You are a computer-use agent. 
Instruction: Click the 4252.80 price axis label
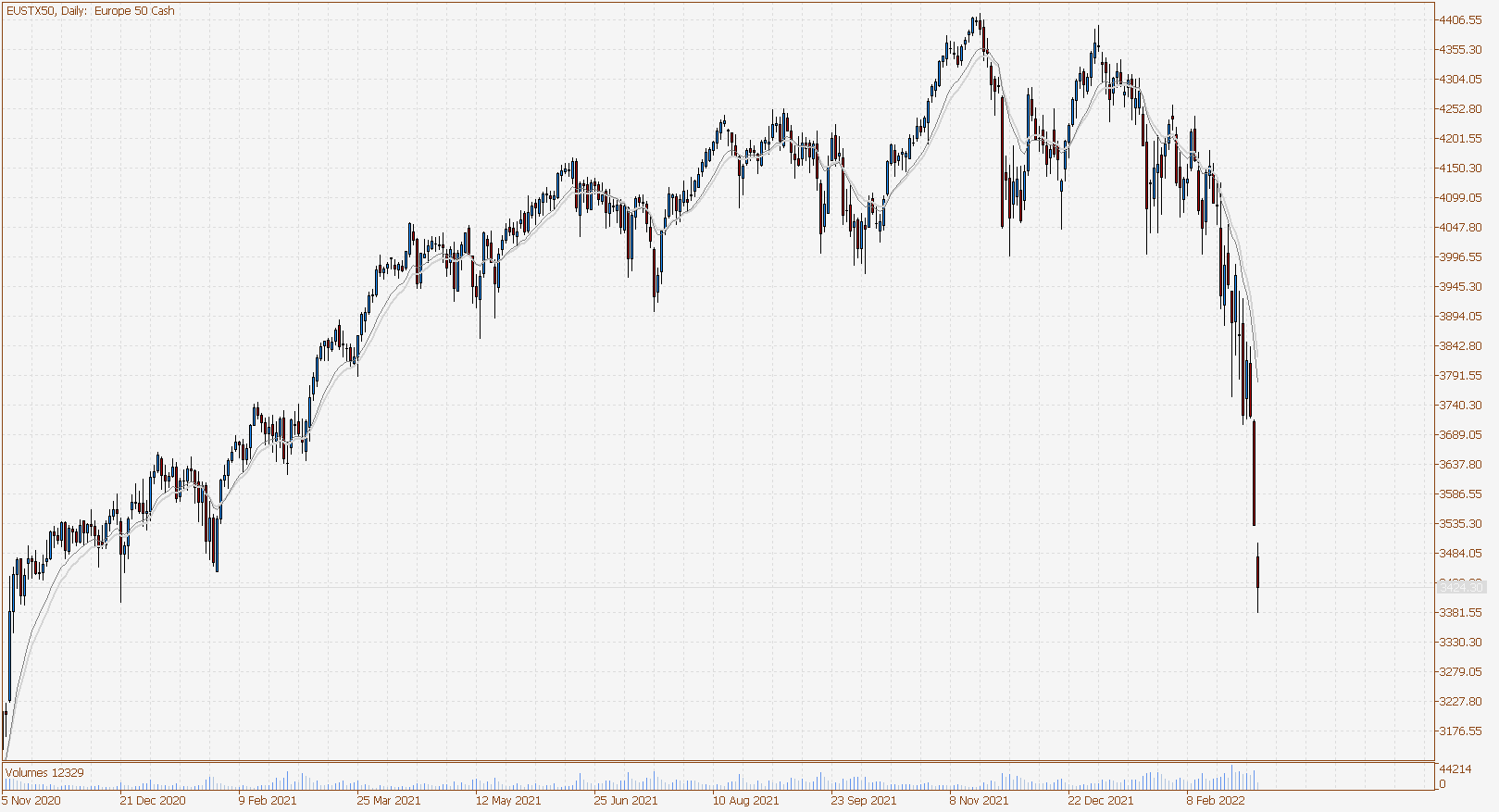pyautogui.click(x=1460, y=108)
